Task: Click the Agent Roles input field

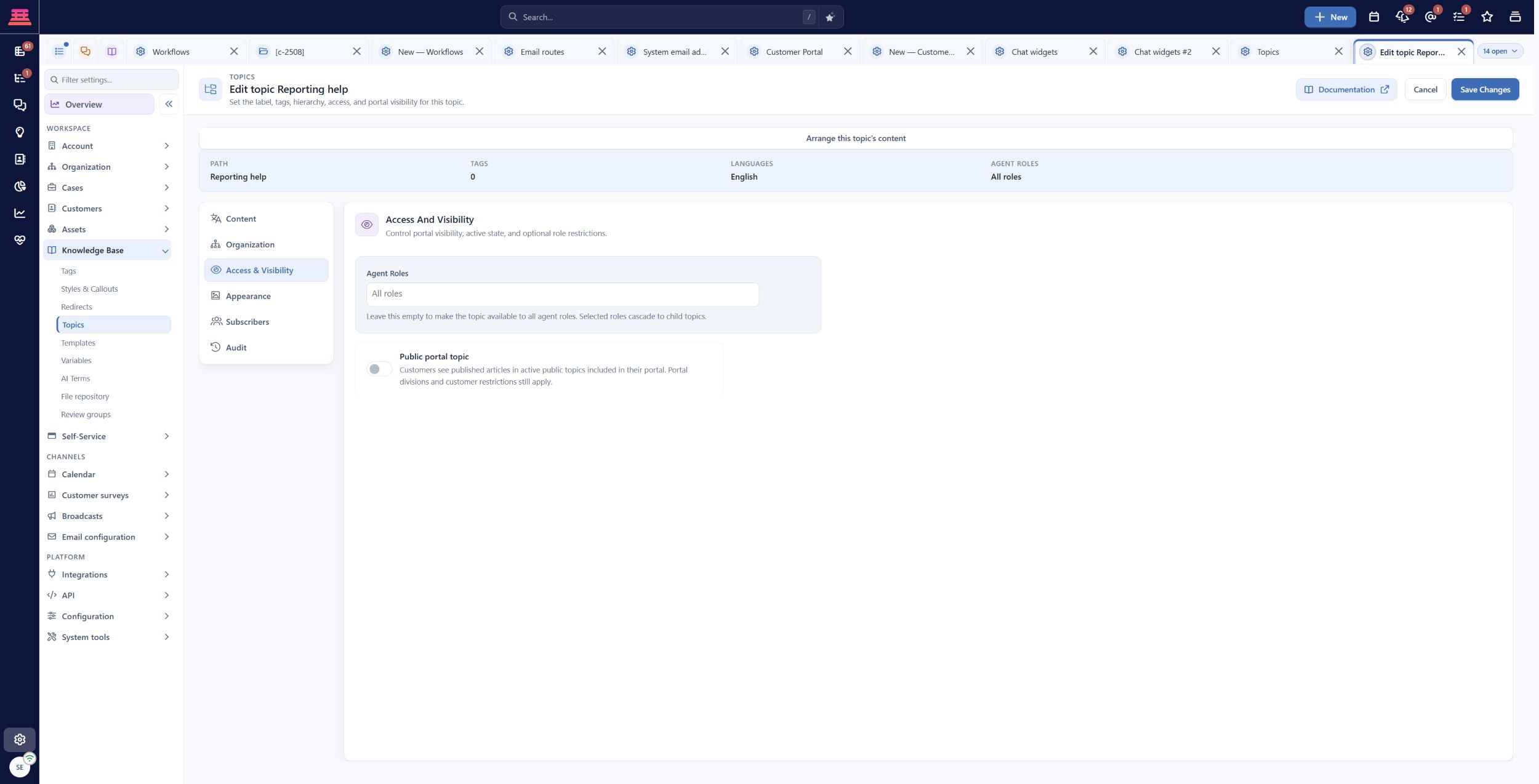Action: click(563, 294)
